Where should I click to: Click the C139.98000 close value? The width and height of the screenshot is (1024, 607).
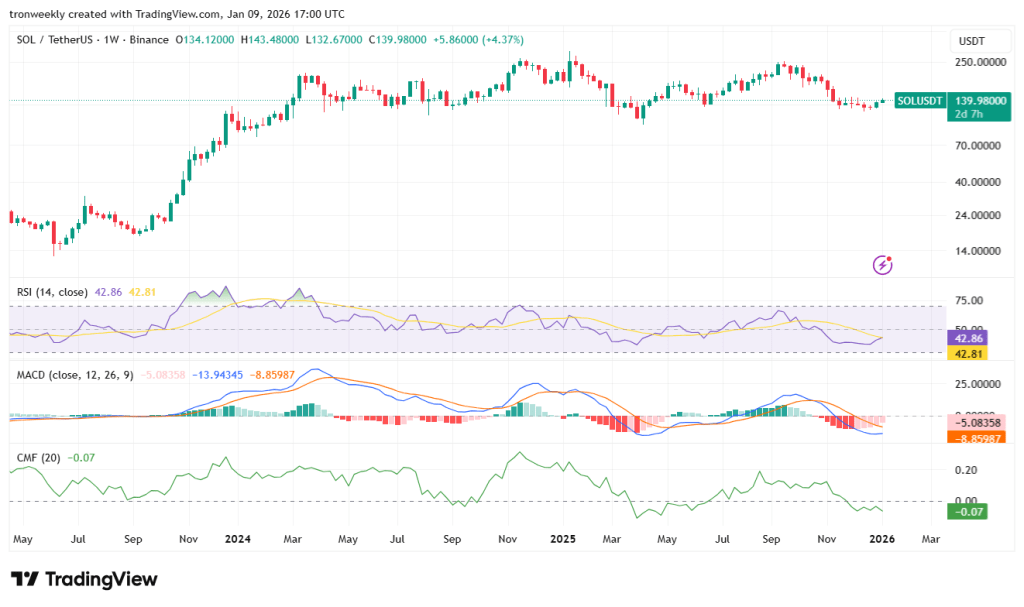[397, 40]
